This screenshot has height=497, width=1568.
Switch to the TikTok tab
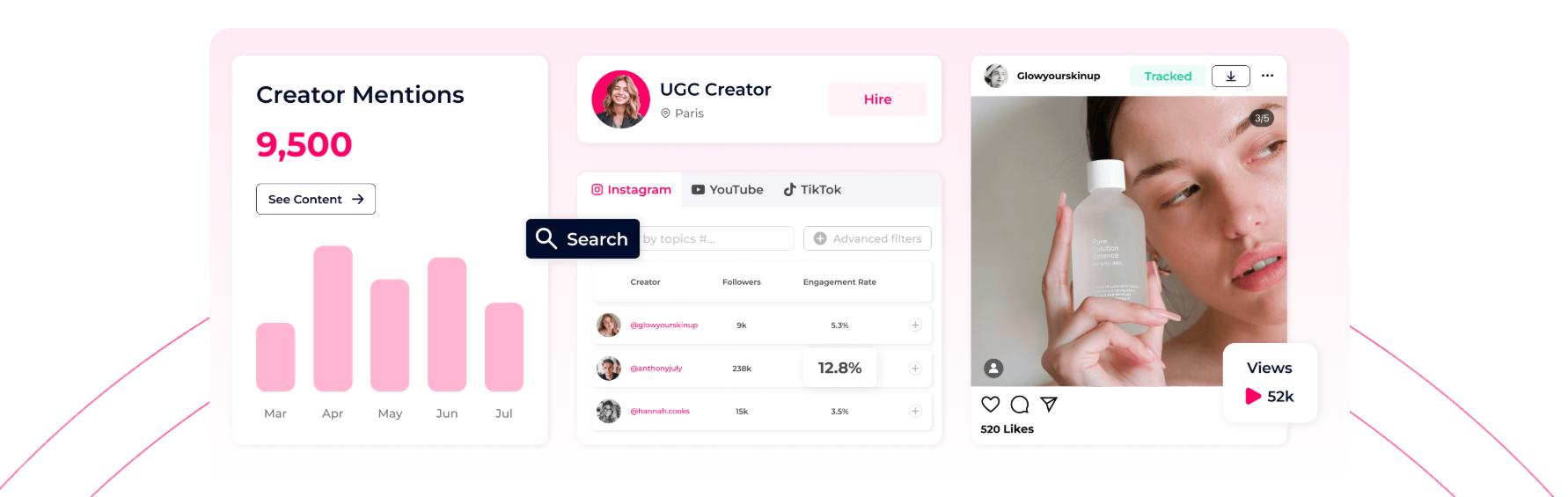point(812,190)
